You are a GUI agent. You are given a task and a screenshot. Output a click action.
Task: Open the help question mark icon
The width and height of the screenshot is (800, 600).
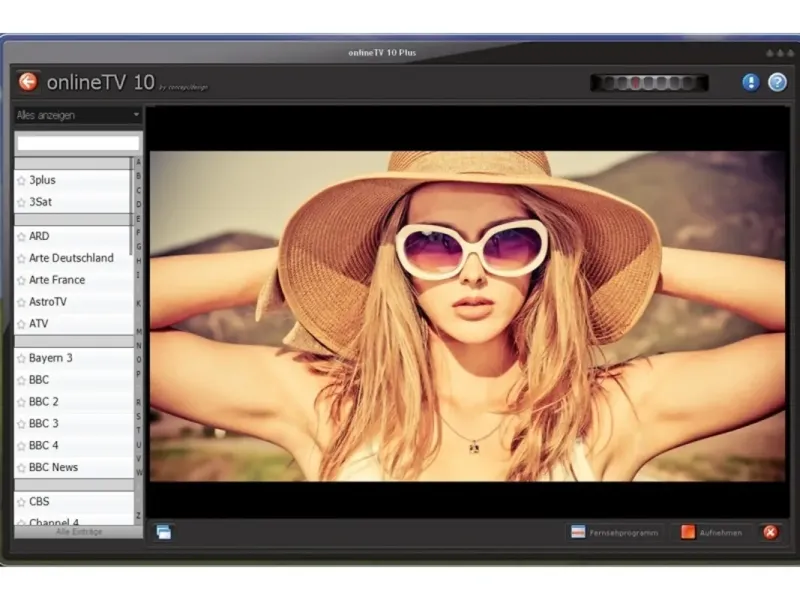pos(777,82)
